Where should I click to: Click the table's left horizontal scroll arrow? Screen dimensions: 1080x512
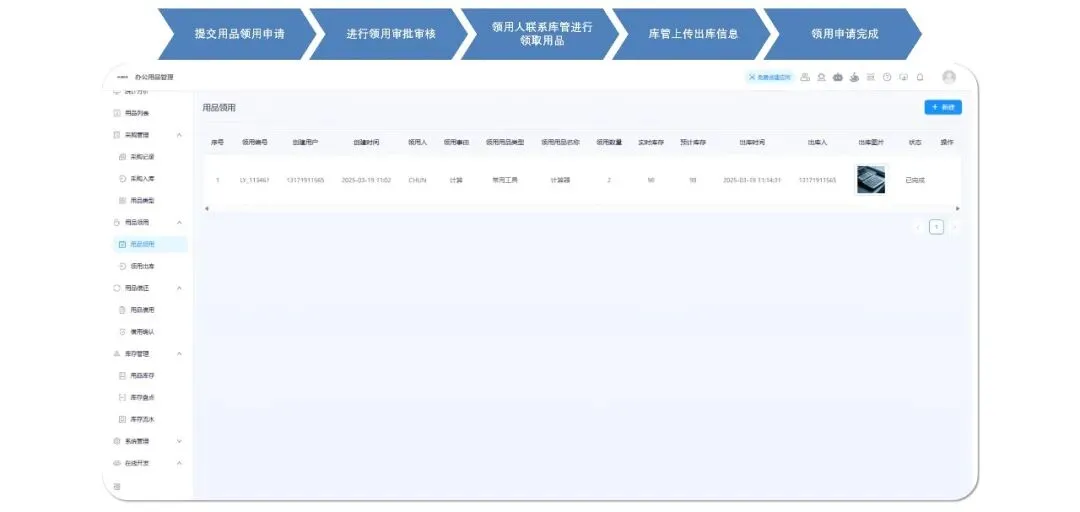(x=207, y=208)
